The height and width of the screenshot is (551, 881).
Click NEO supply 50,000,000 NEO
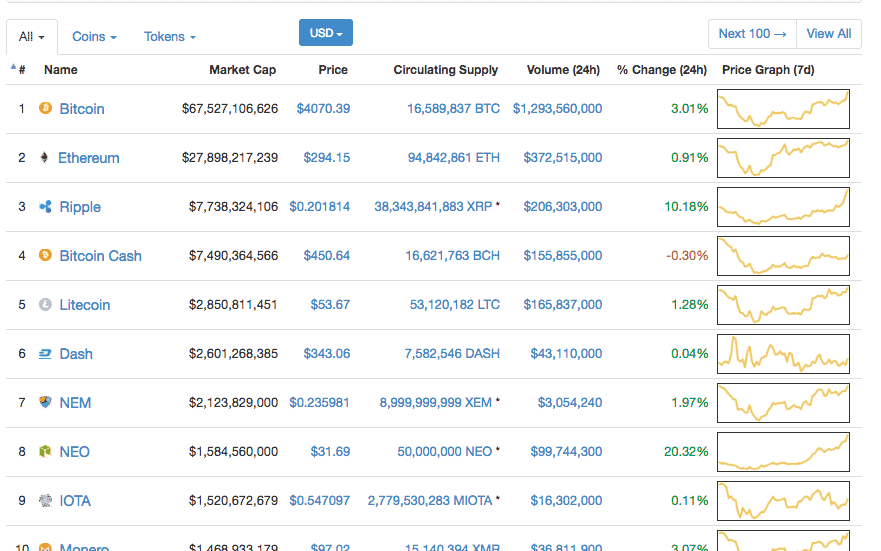[444, 451]
